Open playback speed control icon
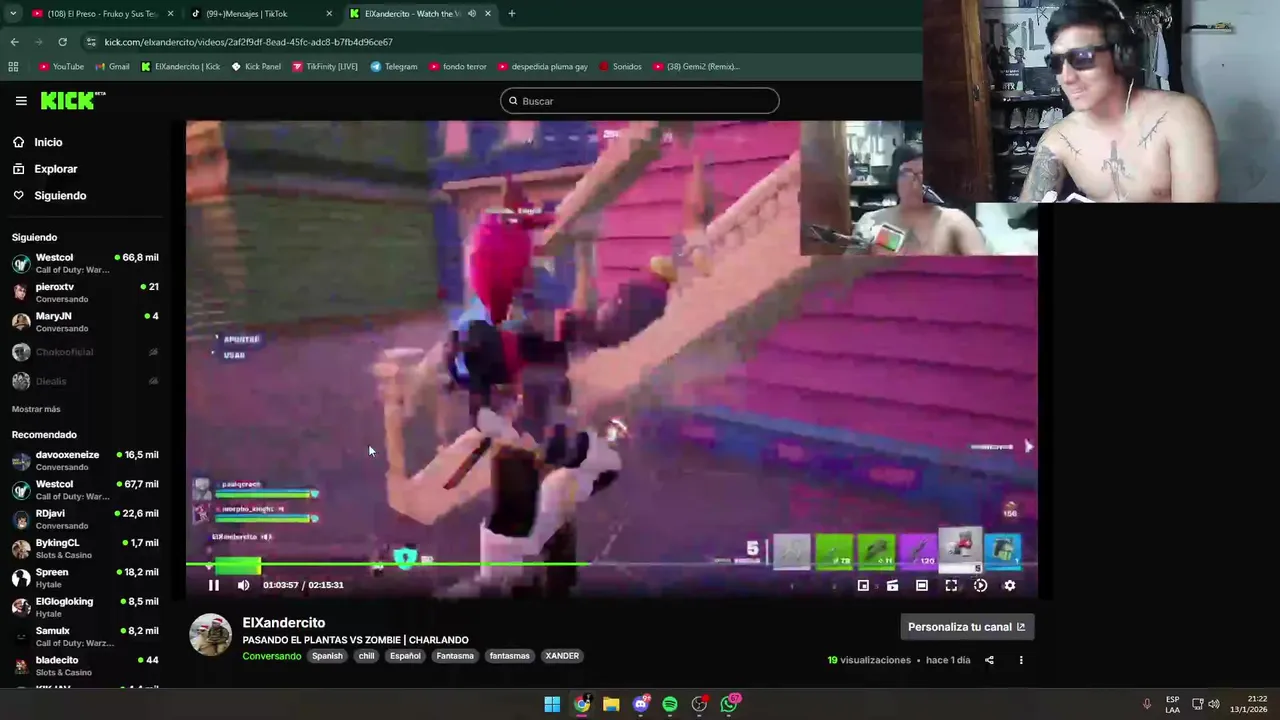Viewport: 1280px width, 720px height. click(980, 586)
